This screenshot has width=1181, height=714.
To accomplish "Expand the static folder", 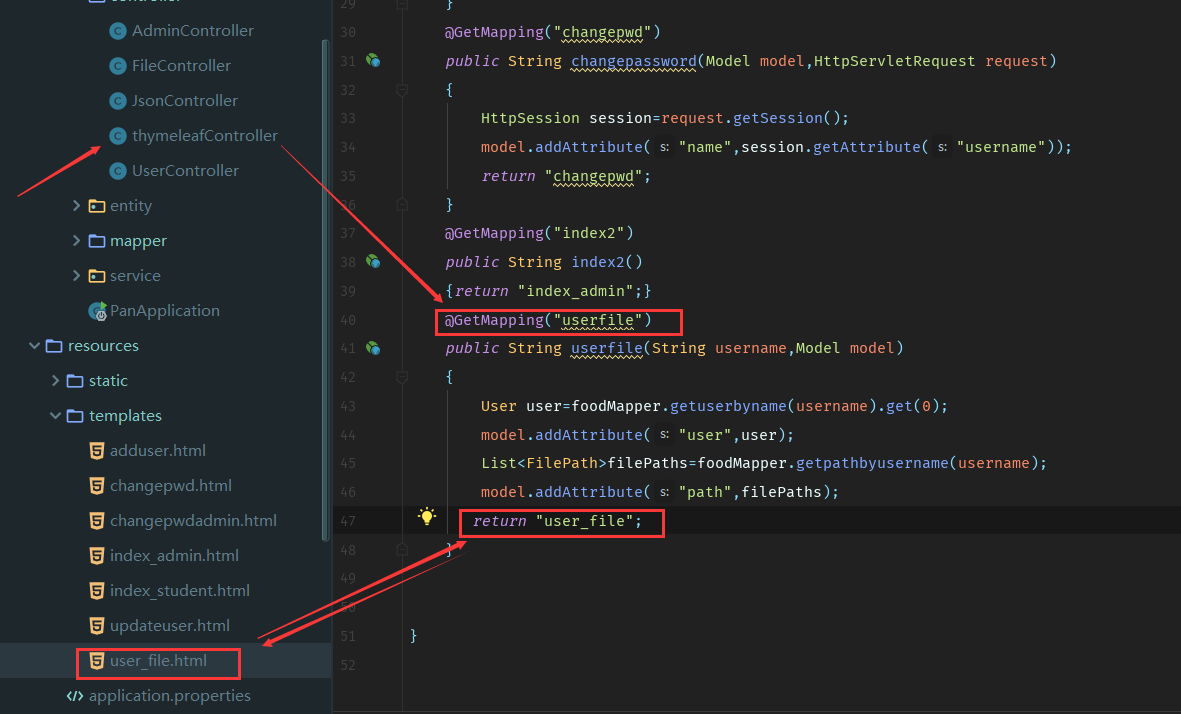I will point(55,380).
